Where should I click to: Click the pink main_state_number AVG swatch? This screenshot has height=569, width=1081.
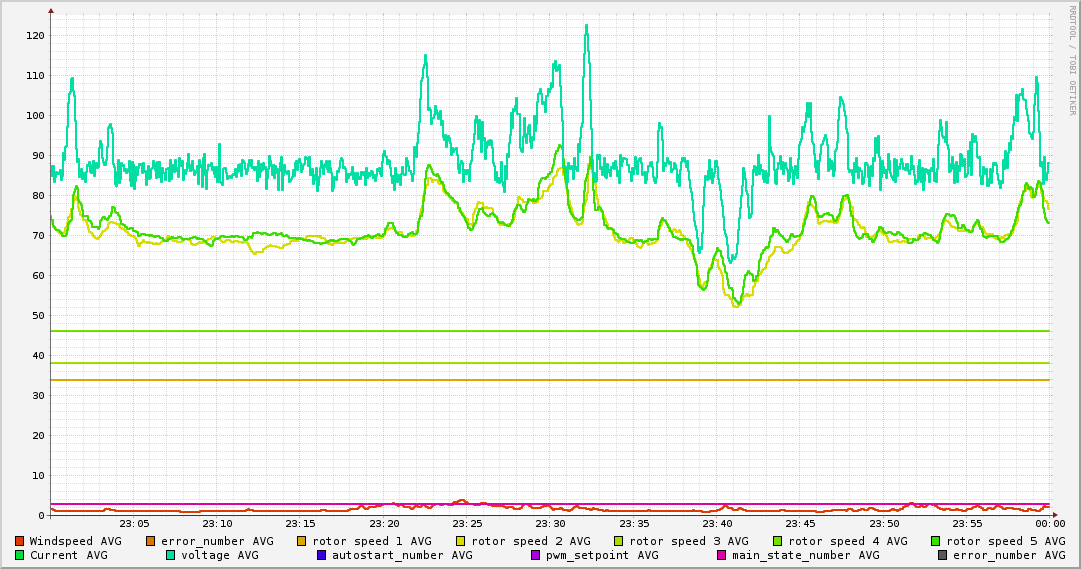721,555
